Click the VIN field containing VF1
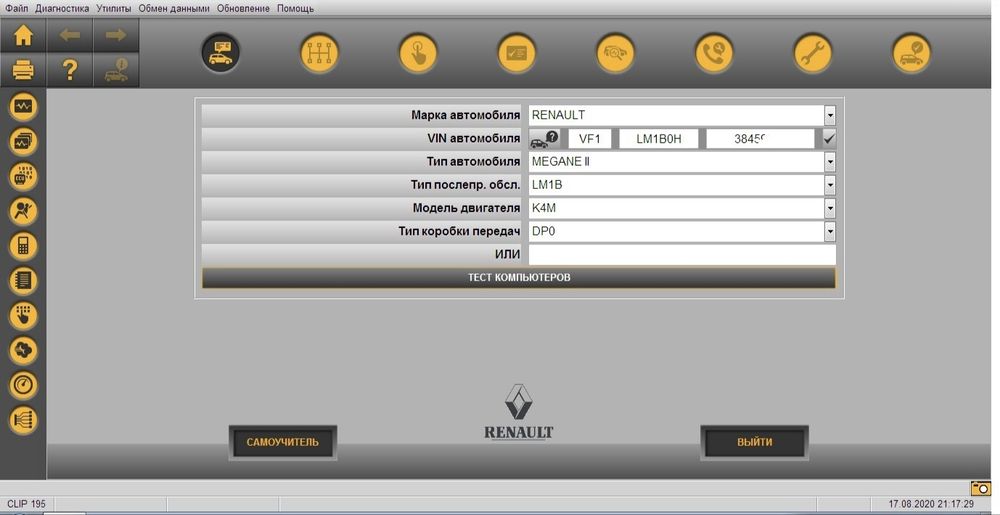This screenshot has height=515, width=1000. pos(590,139)
